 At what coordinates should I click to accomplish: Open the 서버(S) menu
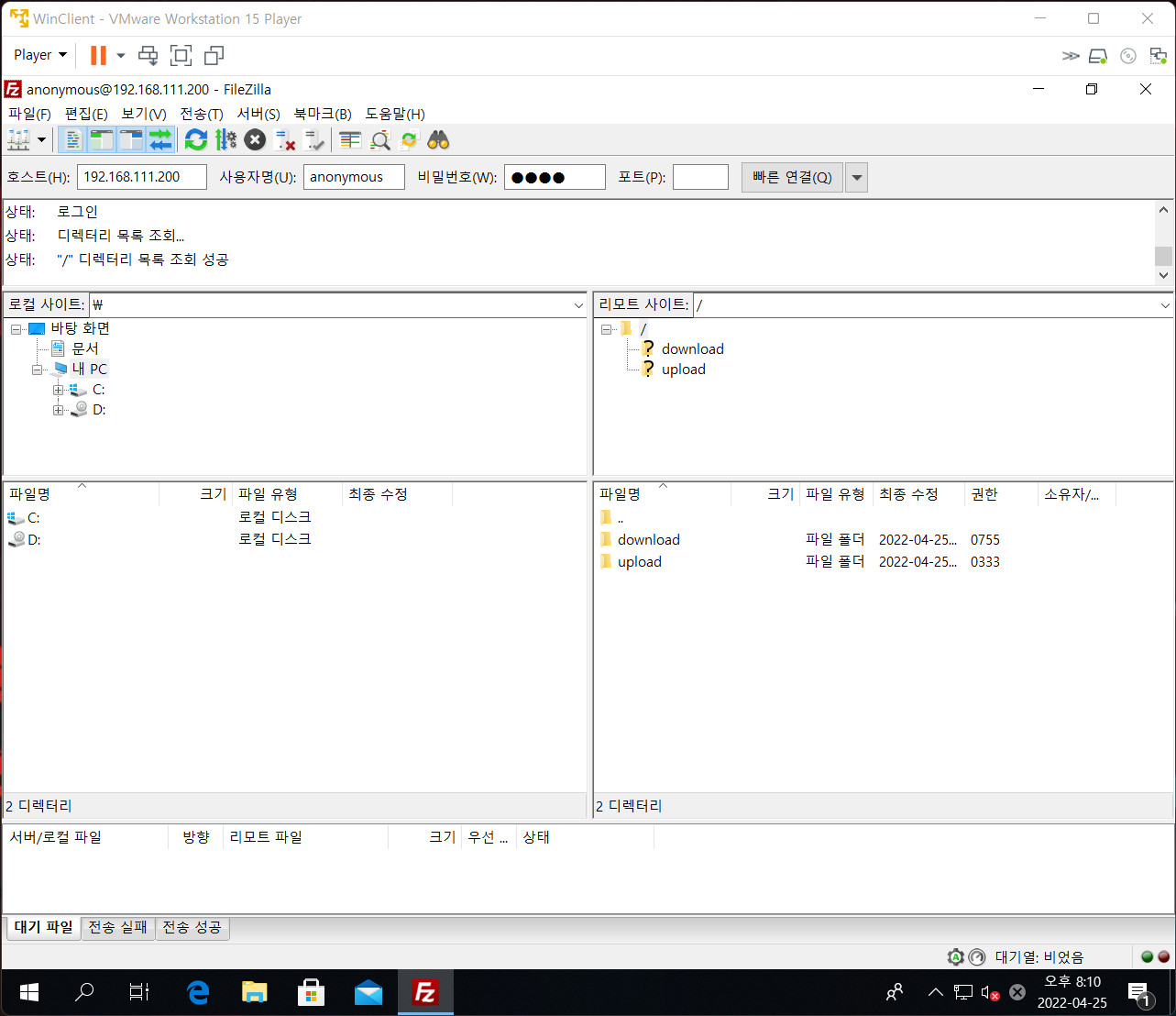coord(258,114)
